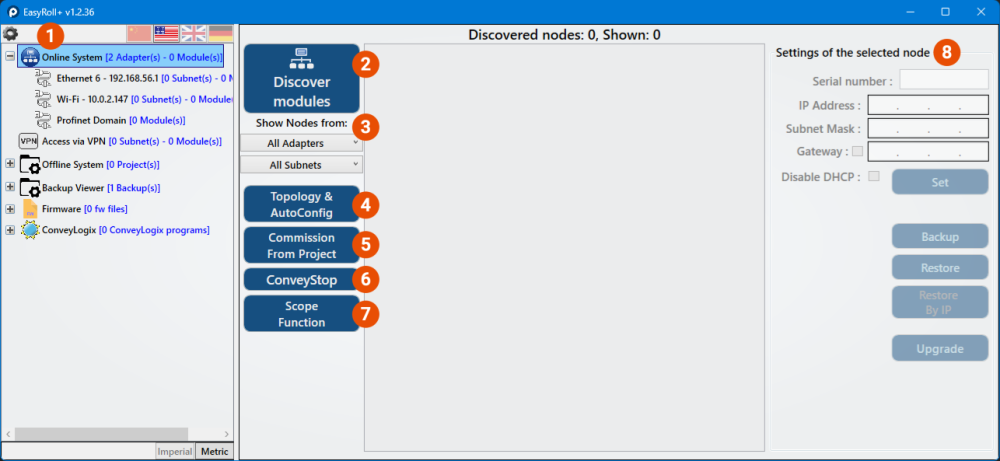The image size is (1000, 461).
Task: Select ConveyLogix programs row text
Action: coord(126,230)
